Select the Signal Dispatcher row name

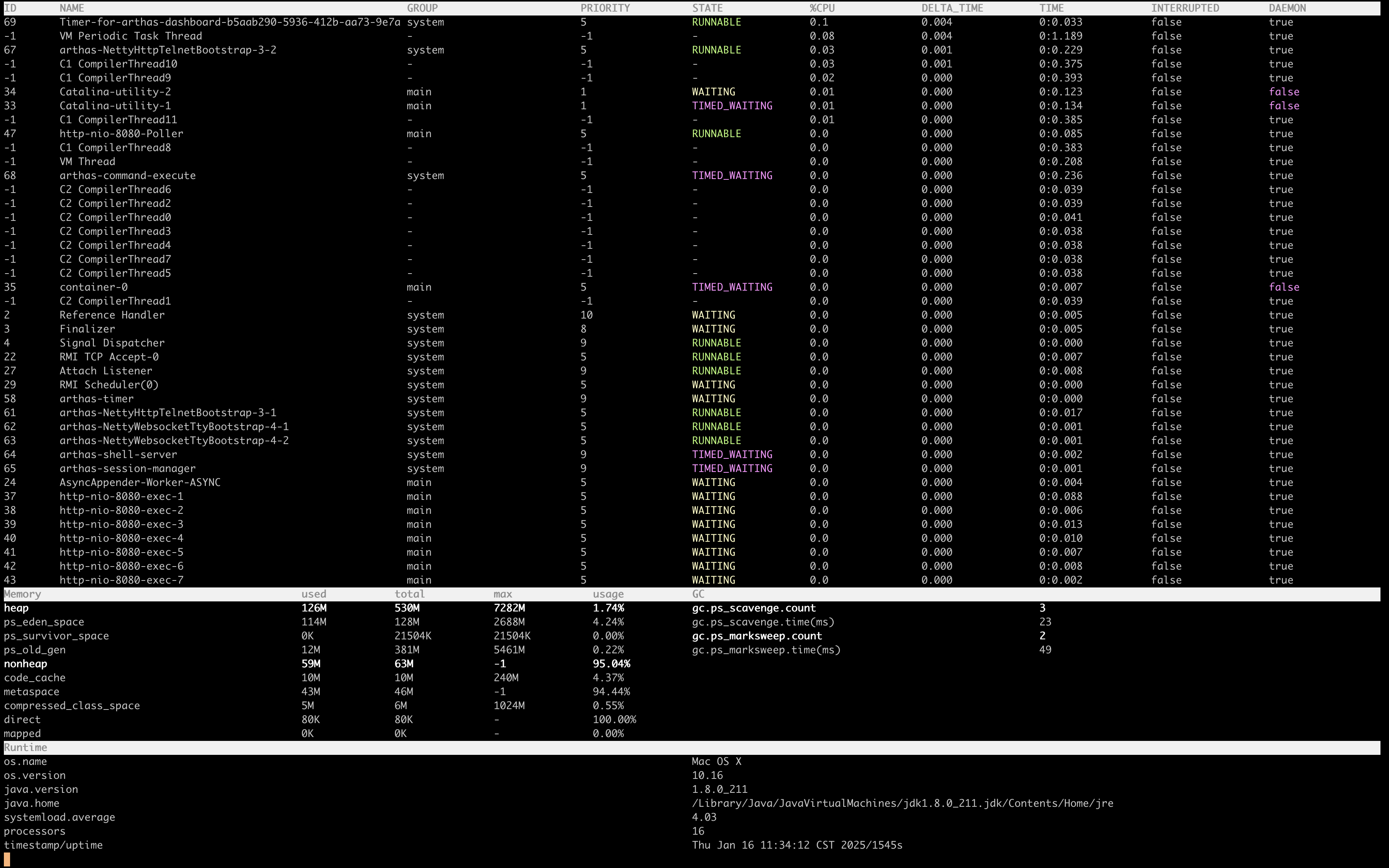tap(112, 343)
